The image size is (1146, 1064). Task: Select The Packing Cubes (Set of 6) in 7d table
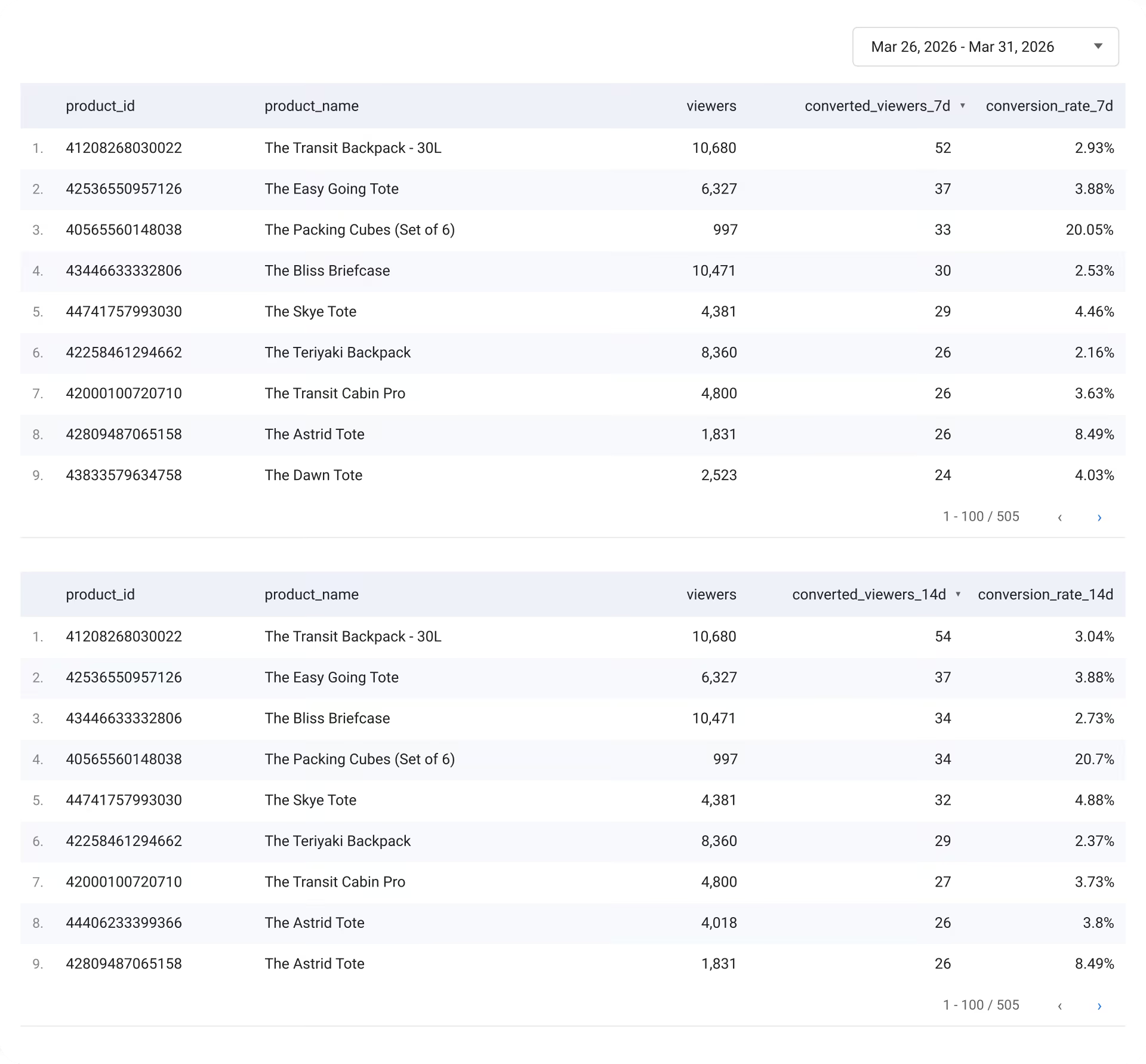point(359,230)
